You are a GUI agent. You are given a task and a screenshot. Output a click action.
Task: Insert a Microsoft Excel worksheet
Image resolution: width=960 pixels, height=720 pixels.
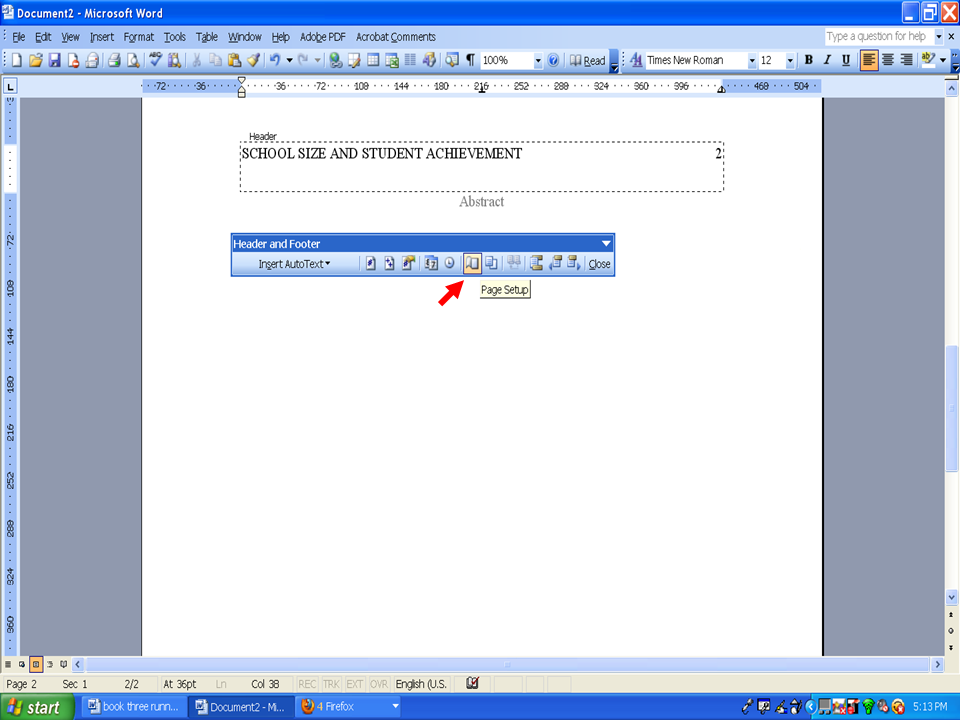pyautogui.click(x=392, y=60)
